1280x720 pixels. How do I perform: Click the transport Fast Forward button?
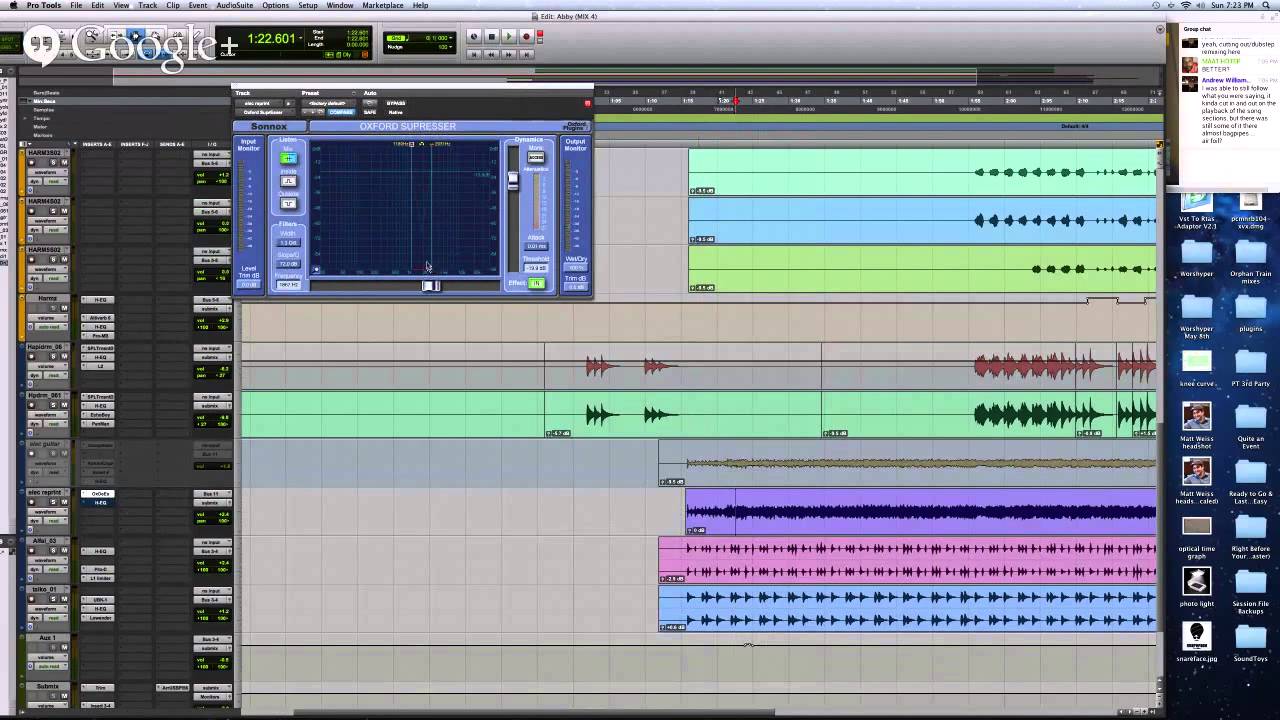509,54
